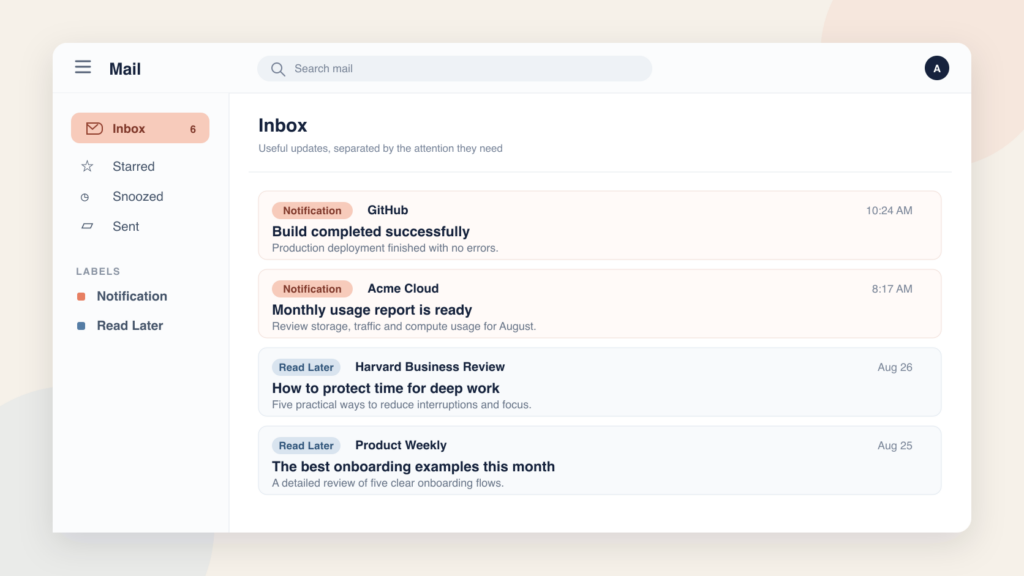This screenshot has height=576, width=1024.
Task: Open the hamburger menu icon
Action: click(x=83, y=67)
